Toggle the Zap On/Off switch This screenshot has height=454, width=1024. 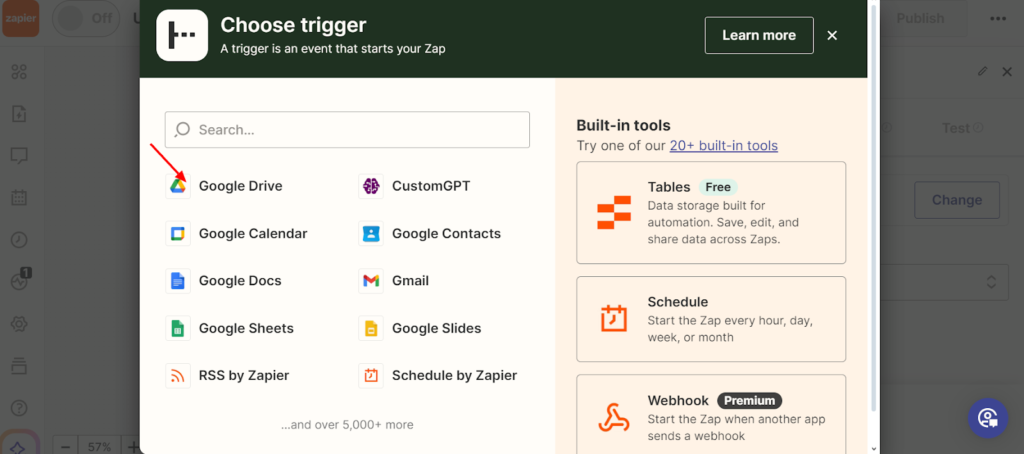click(x=86, y=18)
